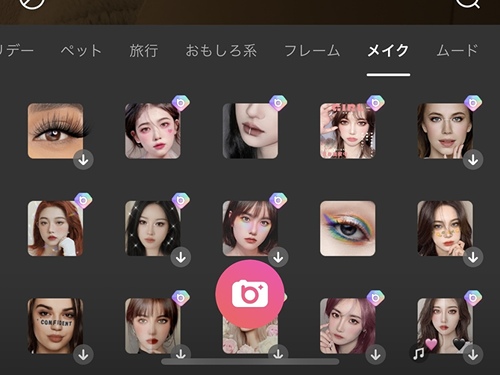Tap premium badge on purple-haired woman filter
500x375 pixels.
pyautogui.click(x=375, y=298)
